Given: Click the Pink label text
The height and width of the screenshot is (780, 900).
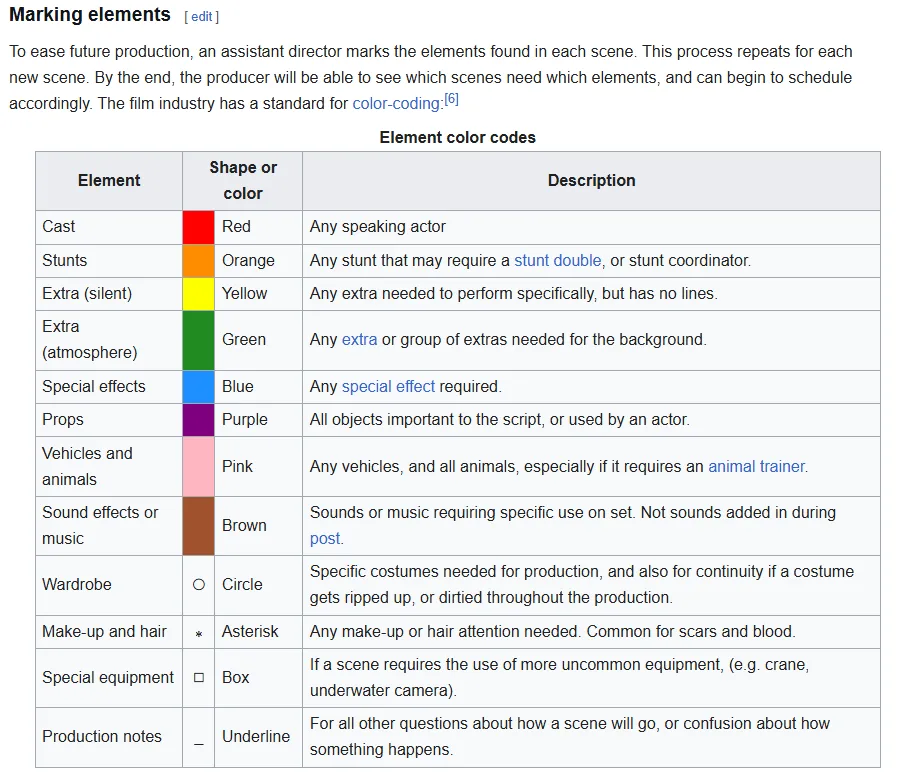Looking at the screenshot, I should click(237, 467).
